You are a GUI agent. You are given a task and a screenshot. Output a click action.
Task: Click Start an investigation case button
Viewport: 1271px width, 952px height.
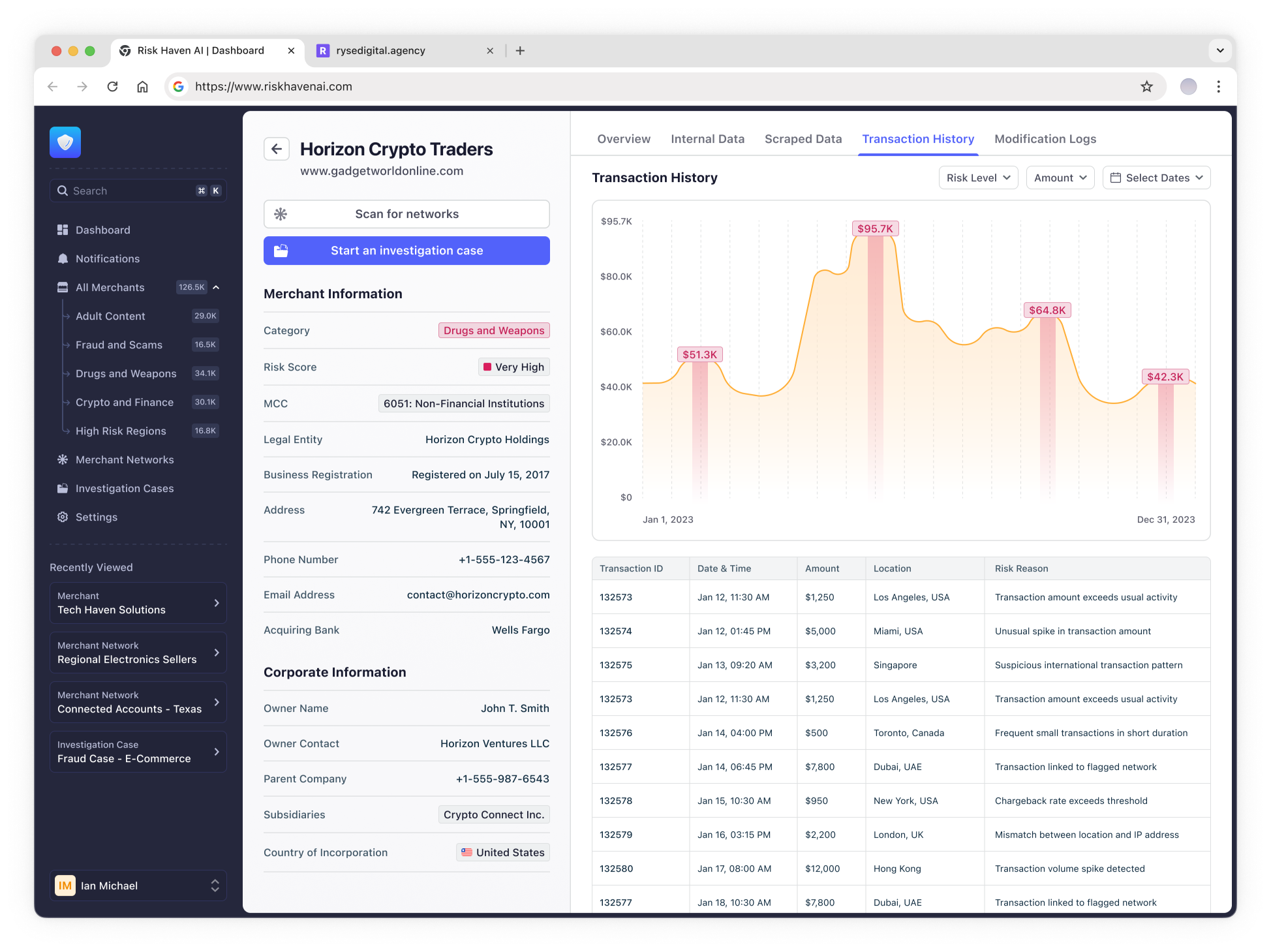pyautogui.click(x=406, y=251)
